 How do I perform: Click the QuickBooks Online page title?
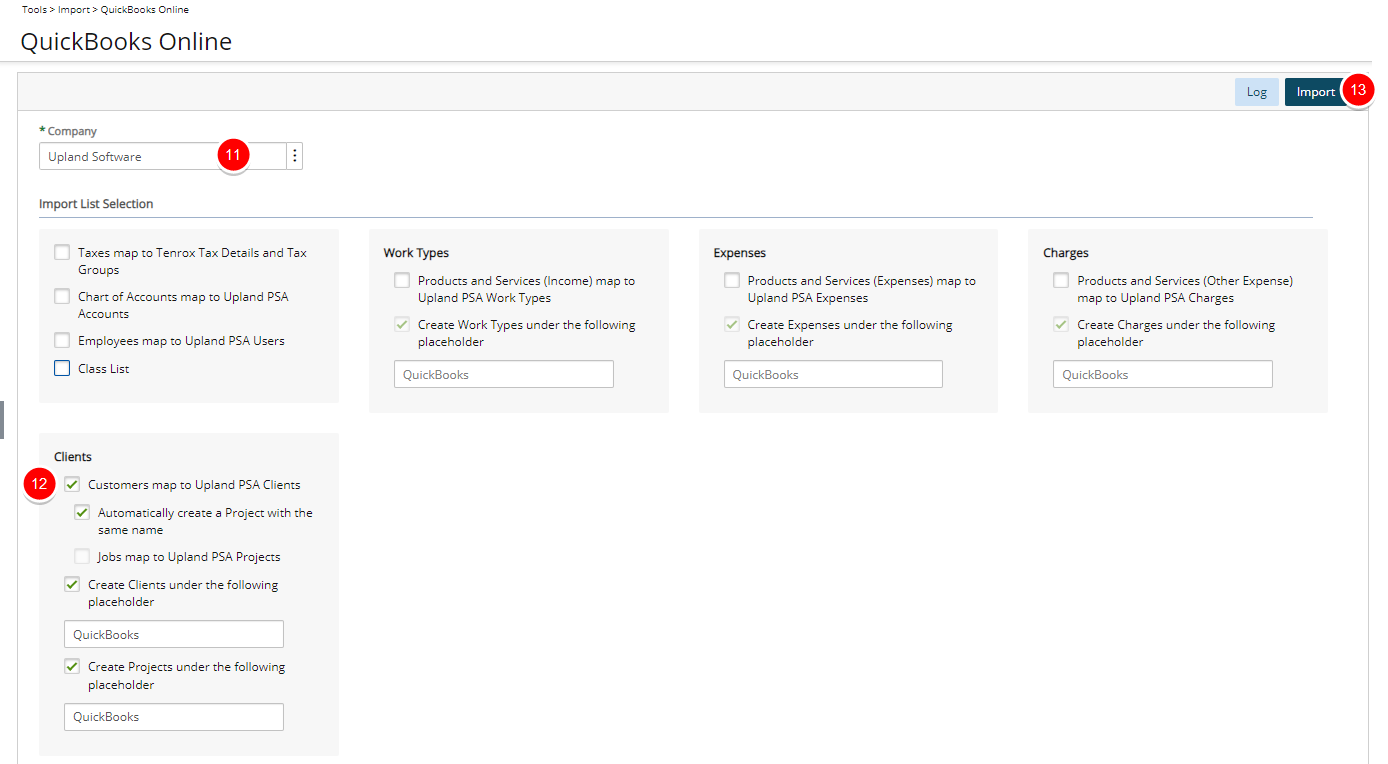(126, 42)
